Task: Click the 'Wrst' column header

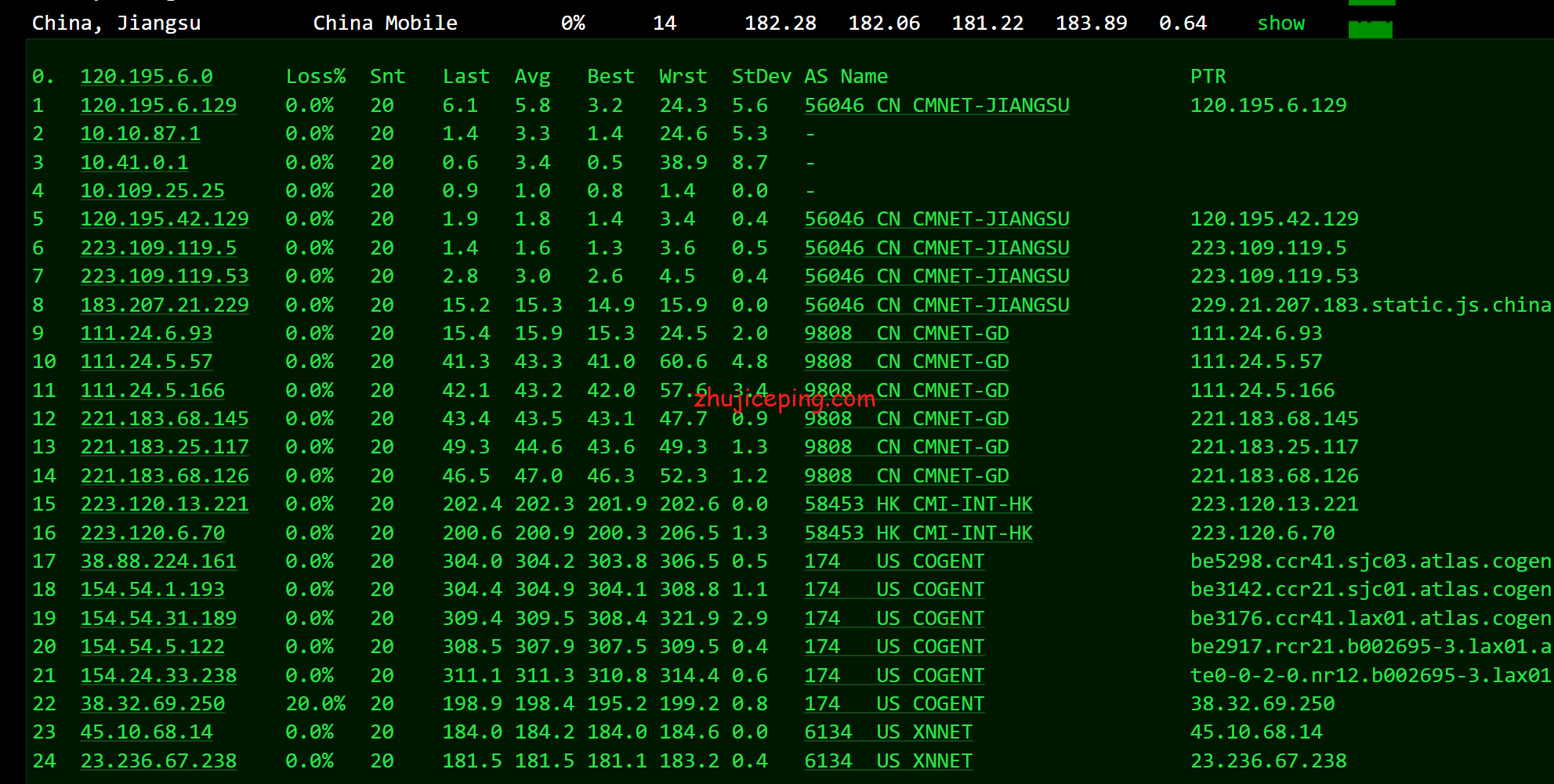Action: click(683, 77)
